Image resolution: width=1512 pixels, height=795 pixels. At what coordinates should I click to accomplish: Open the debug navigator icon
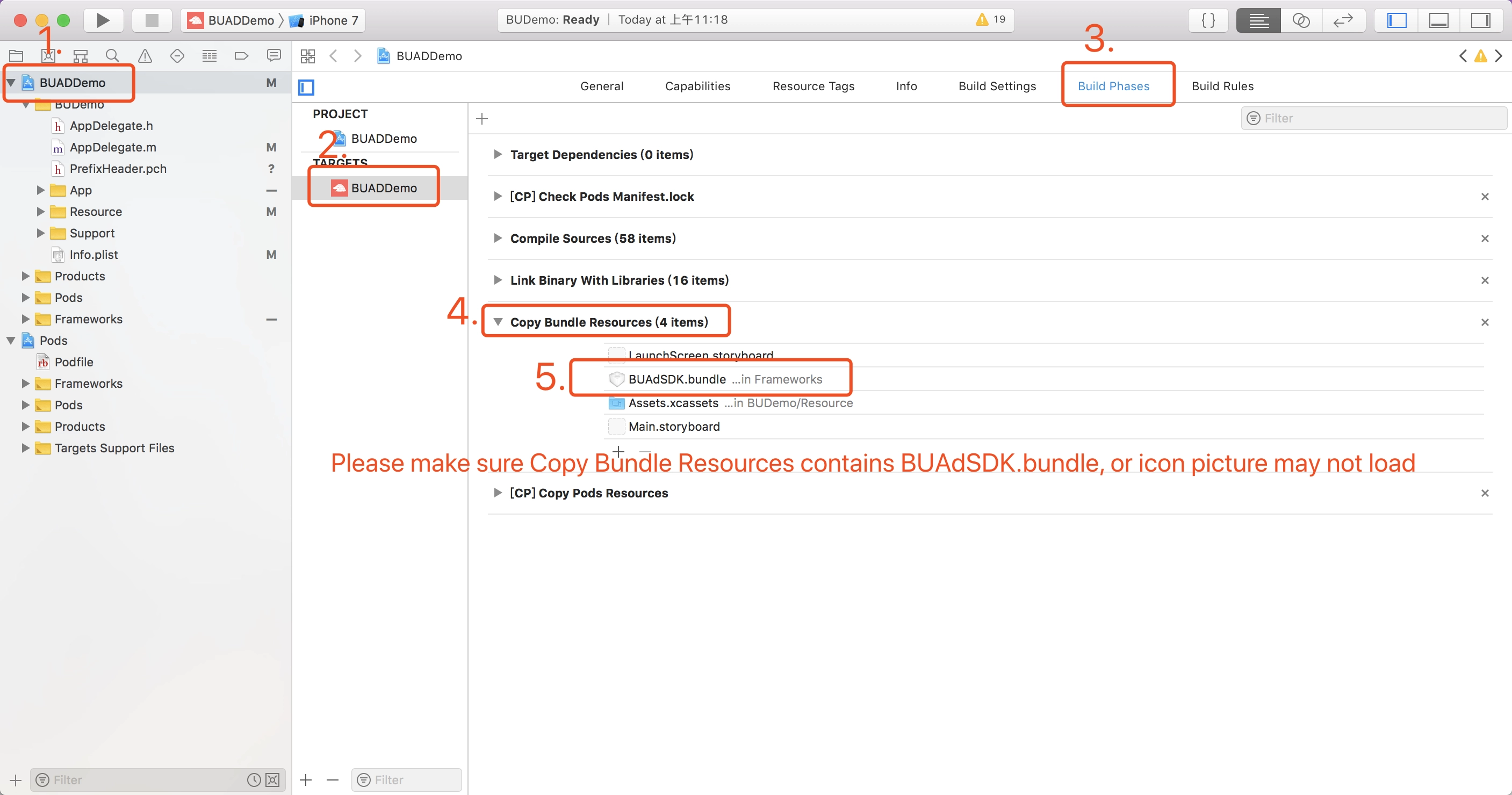(x=209, y=56)
